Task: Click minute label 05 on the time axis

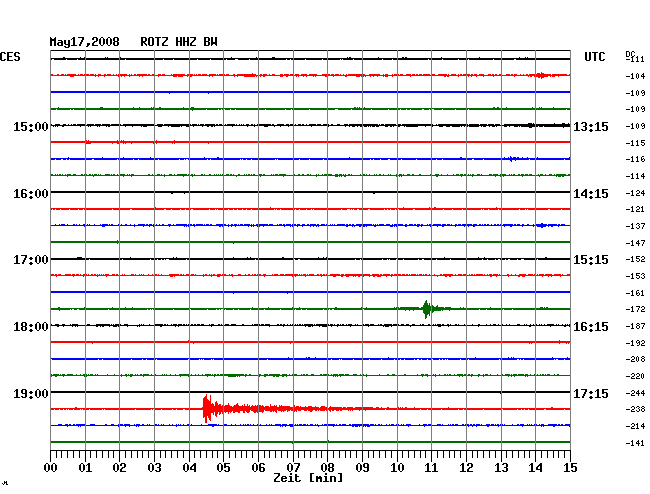Action: tap(223, 468)
